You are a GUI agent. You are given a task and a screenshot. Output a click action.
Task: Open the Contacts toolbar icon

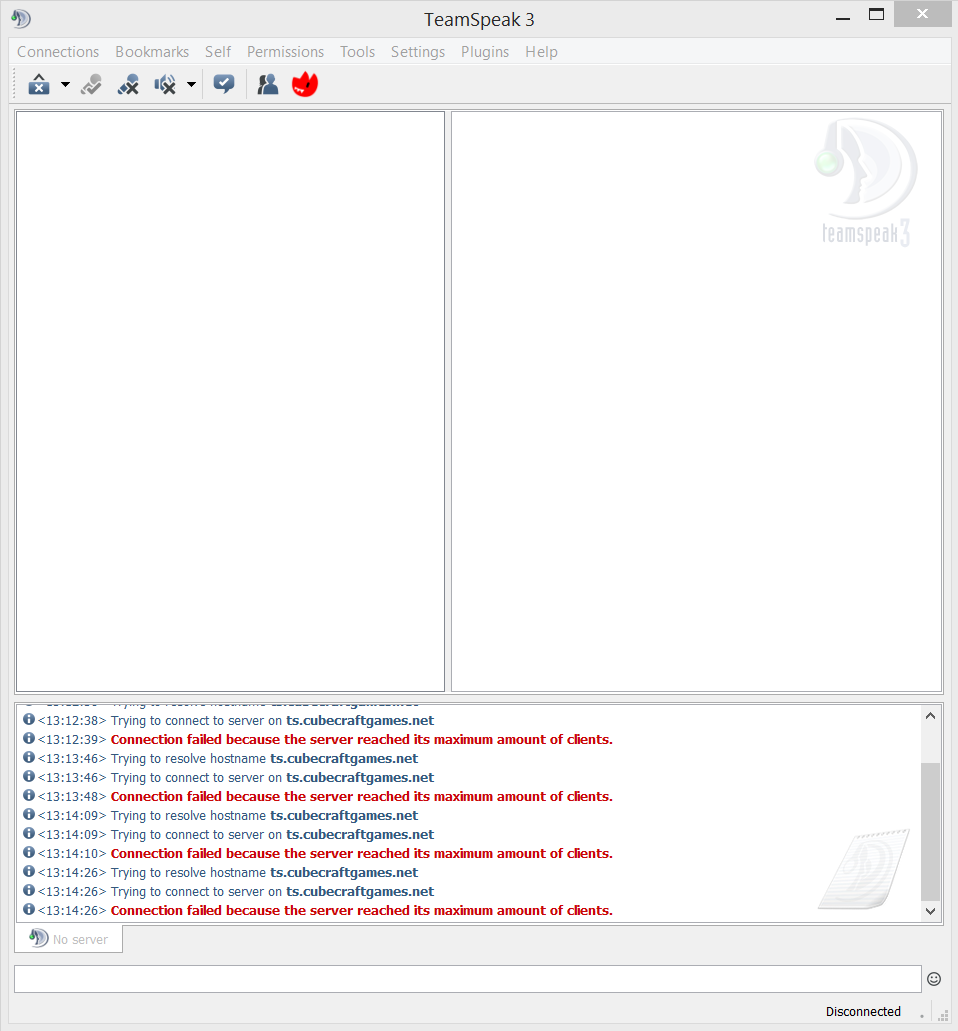268,84
